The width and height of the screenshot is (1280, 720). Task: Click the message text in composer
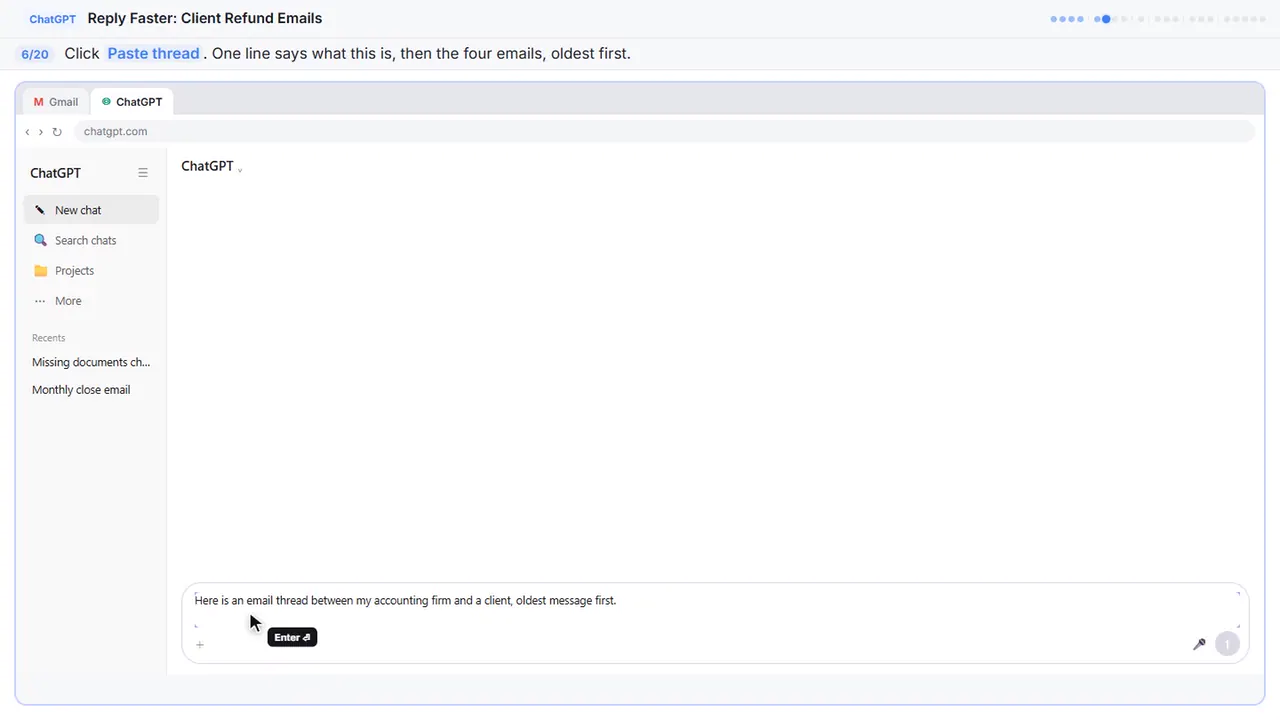click(405, 601)
